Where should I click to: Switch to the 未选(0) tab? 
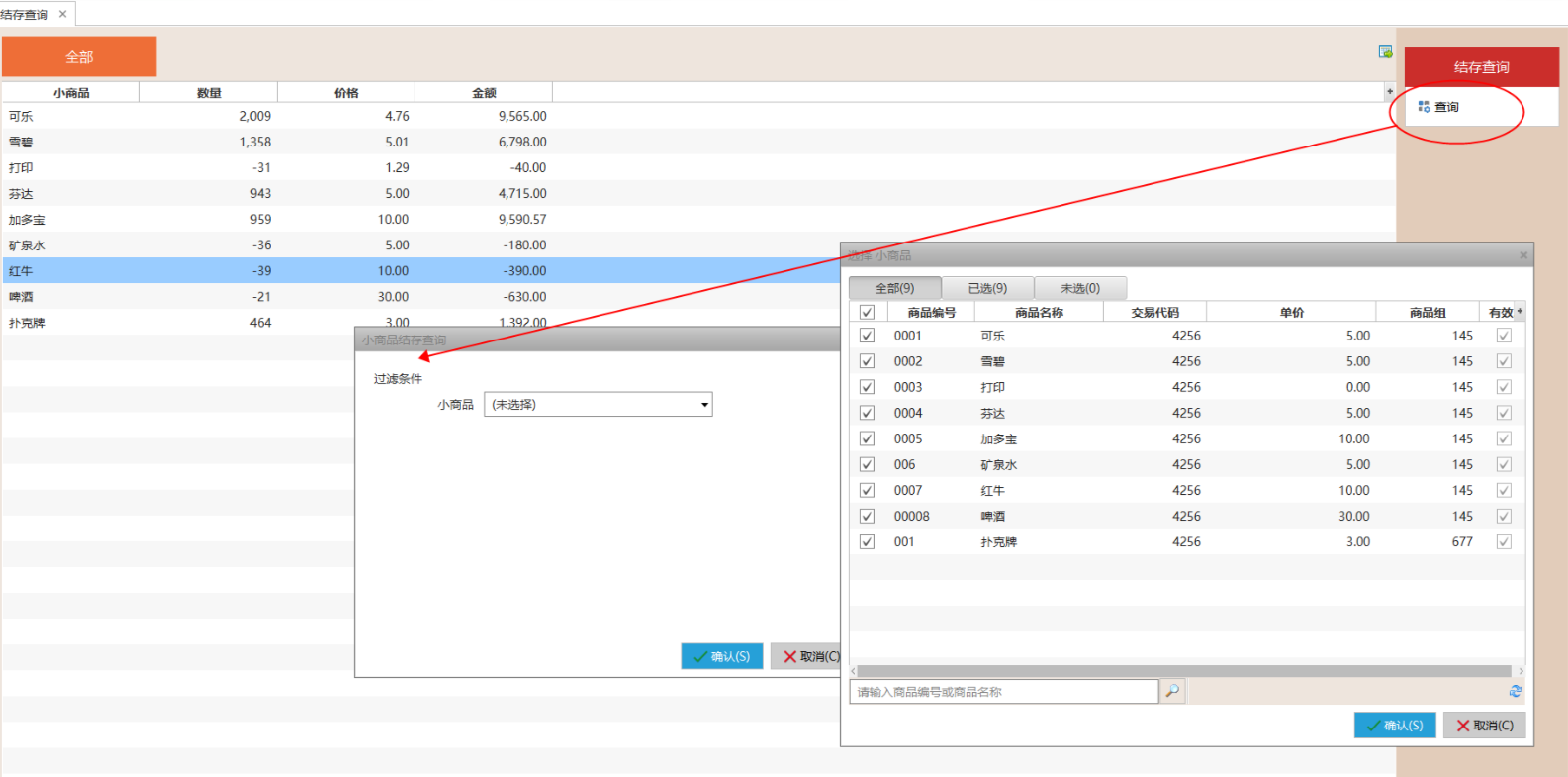pos(1079,288)
